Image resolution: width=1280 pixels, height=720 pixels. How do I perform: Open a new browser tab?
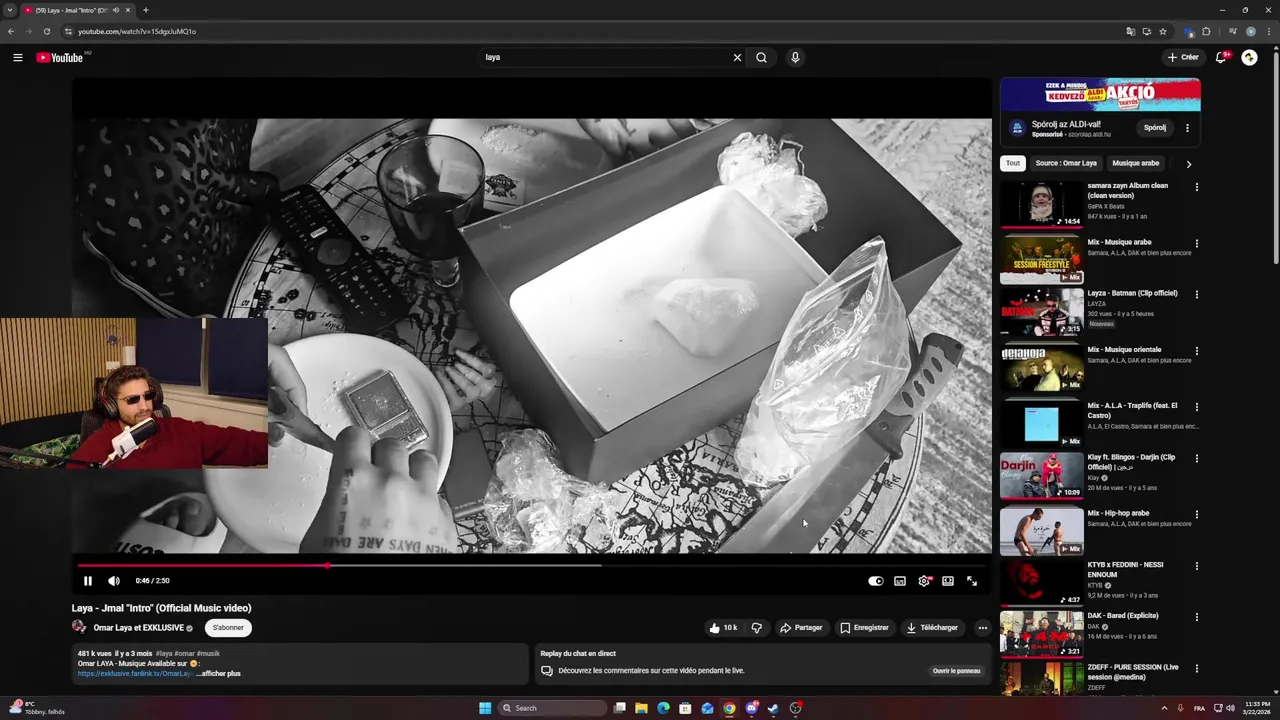pyautogui.click(x=146, y=10)
